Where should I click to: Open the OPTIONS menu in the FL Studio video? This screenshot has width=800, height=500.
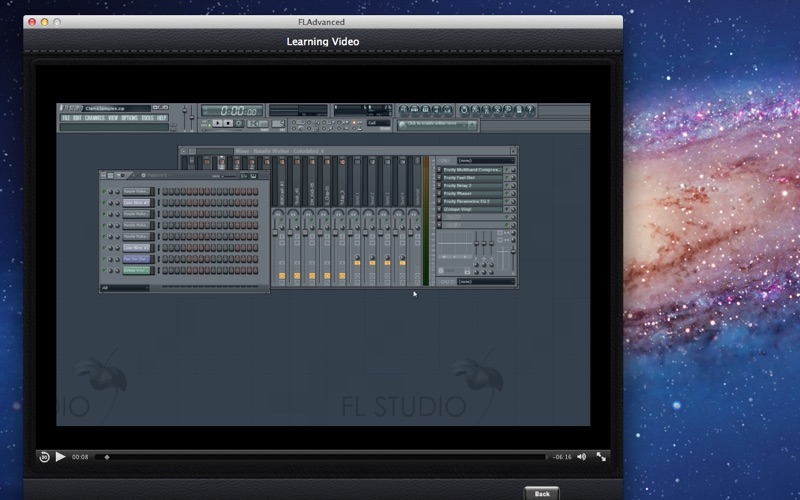[130, 118]
